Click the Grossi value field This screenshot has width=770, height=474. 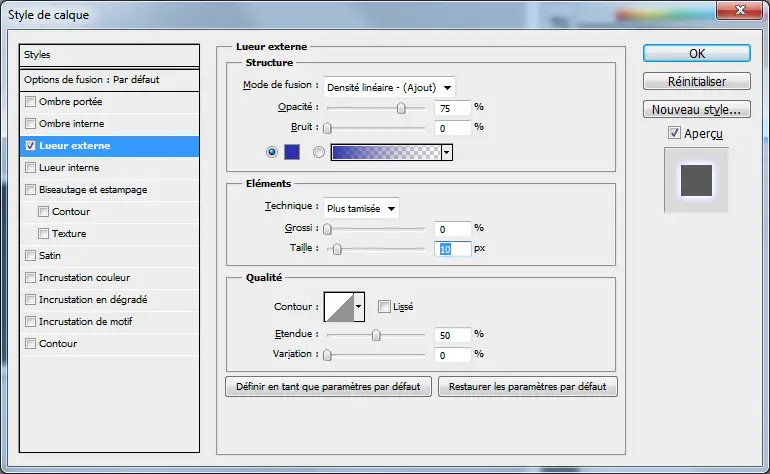[x=453, y=229]
